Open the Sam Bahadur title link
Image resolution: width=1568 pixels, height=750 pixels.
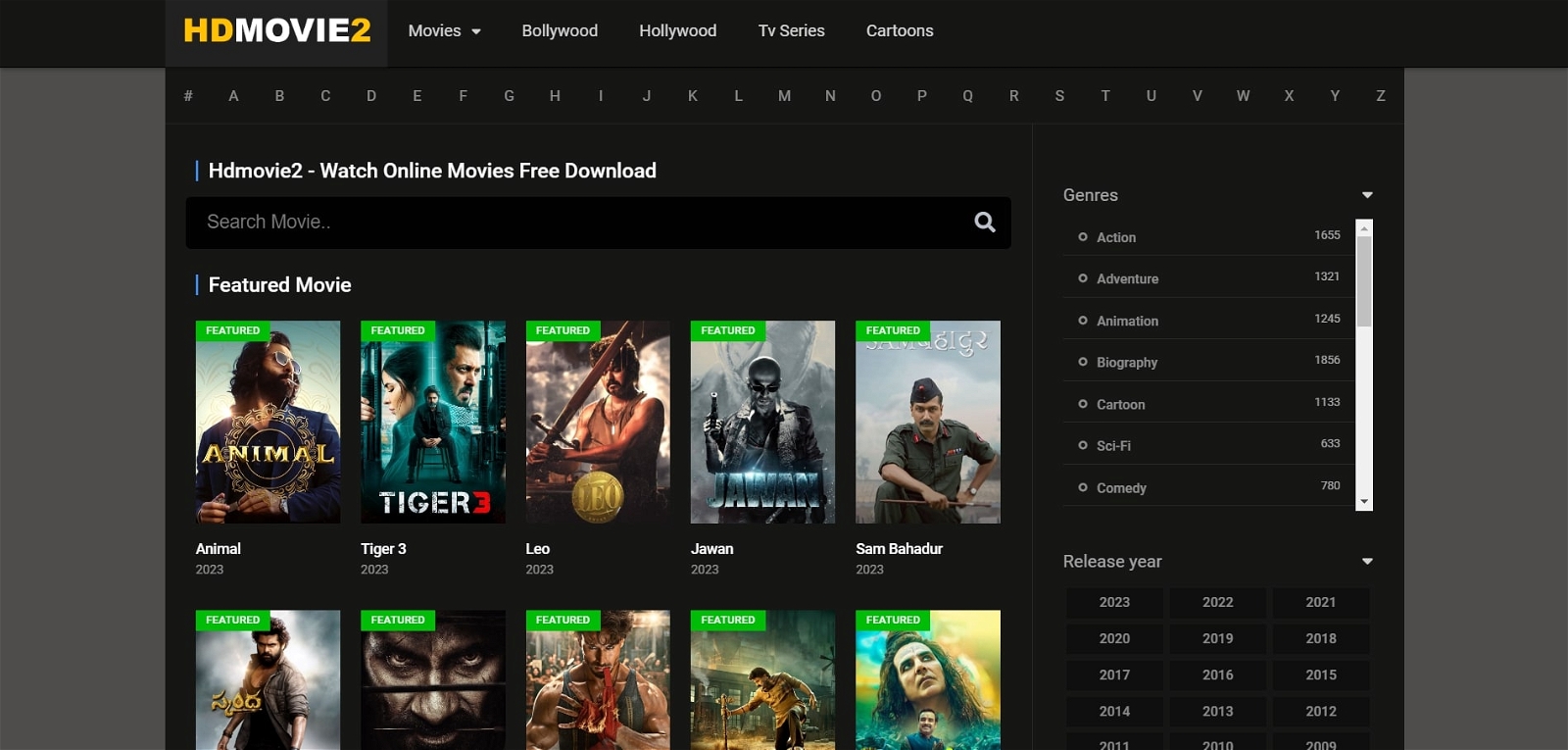pyautogui.click(x=899, y=549)
